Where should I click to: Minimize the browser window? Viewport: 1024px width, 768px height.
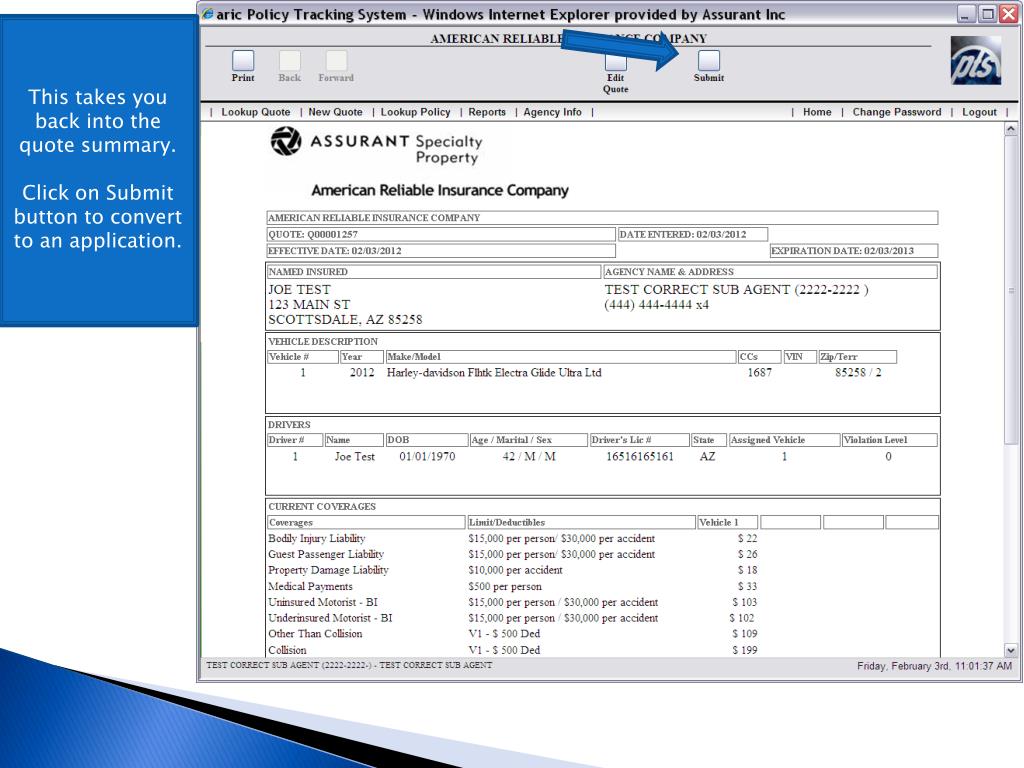tap(966, 14)
